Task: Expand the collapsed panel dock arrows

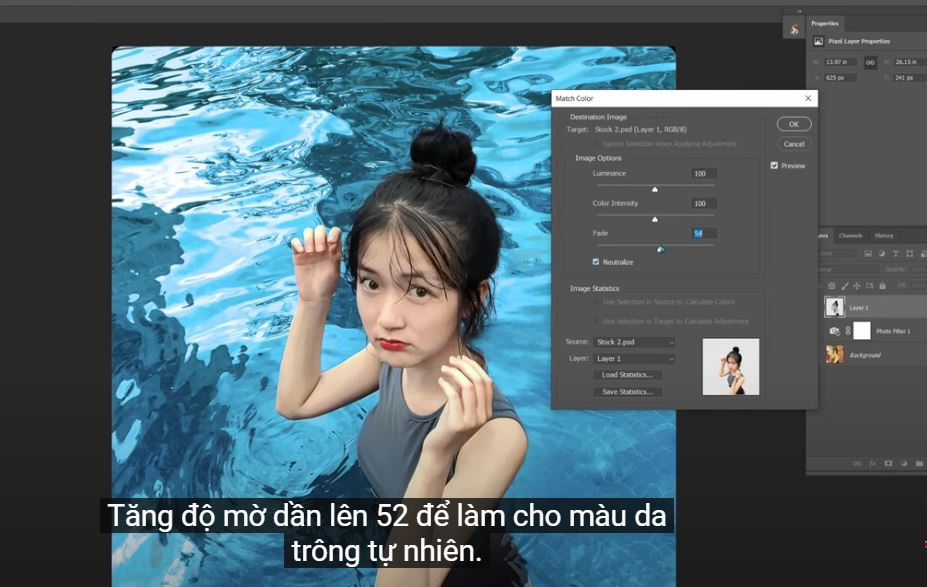Action: 799,11
